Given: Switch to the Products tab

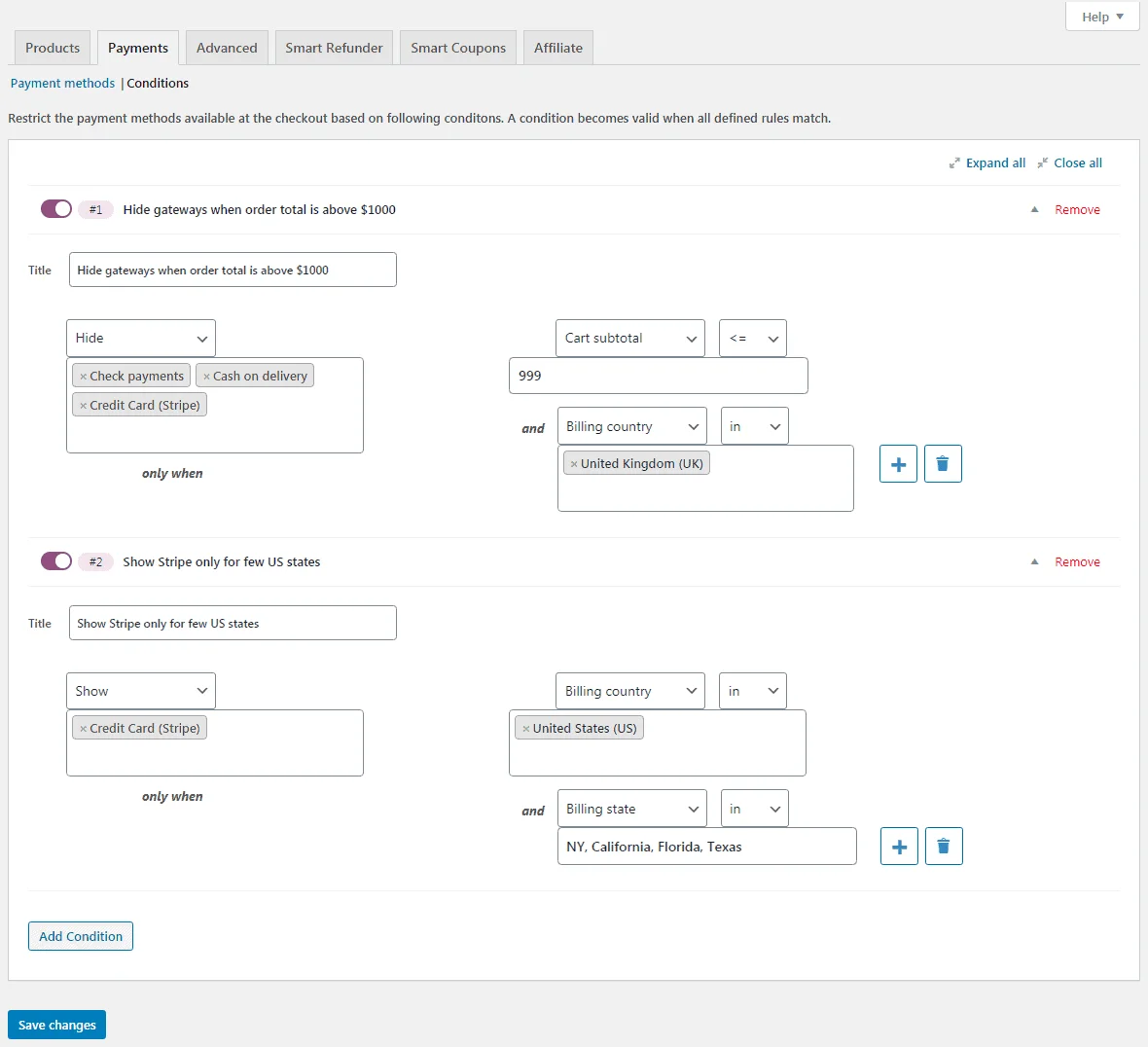Looking at the screenshot, I should point(53,48).
